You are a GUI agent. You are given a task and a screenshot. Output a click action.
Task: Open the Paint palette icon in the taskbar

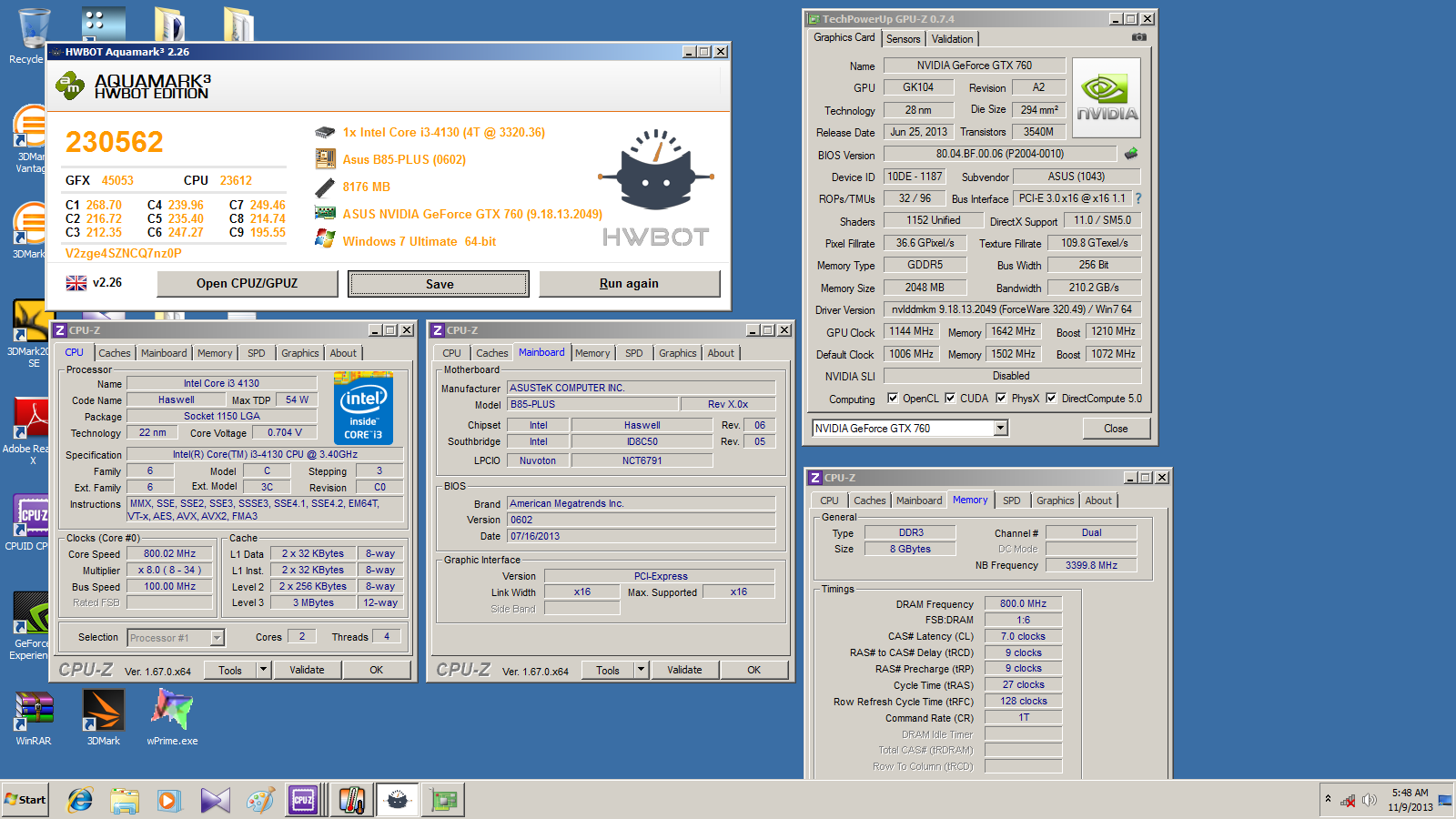tap(260, 800)
